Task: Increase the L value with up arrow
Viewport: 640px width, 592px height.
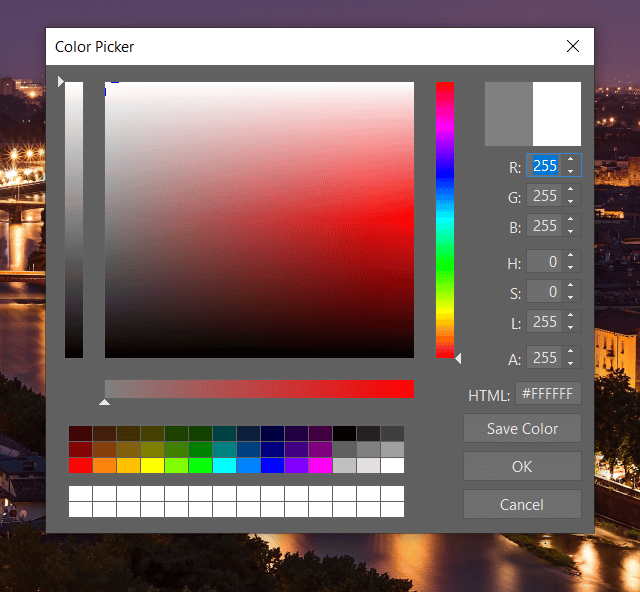Action: [x=571, y=316]
